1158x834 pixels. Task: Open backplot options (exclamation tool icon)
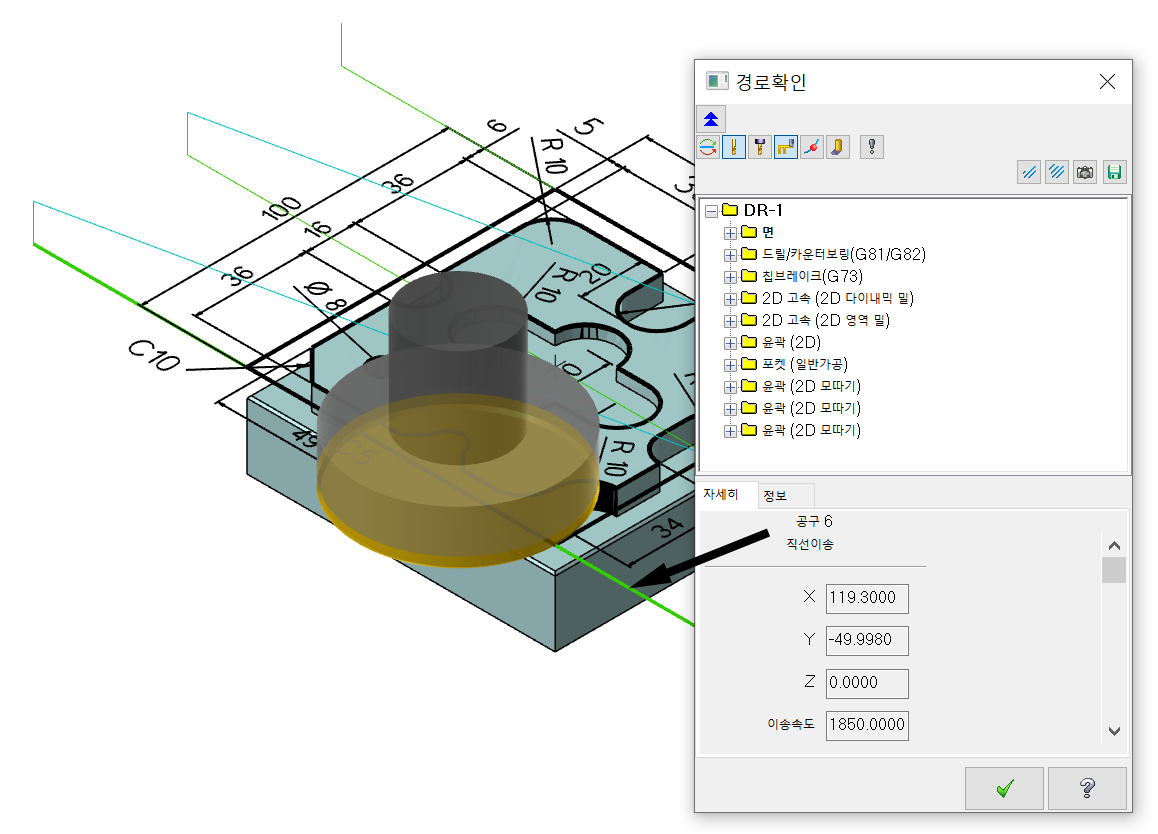click(872, 147)
